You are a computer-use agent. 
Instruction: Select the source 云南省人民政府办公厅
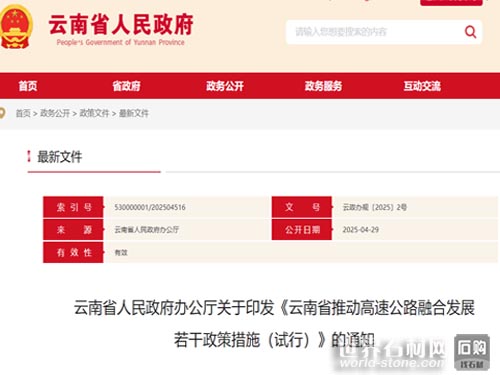point(147,229)
